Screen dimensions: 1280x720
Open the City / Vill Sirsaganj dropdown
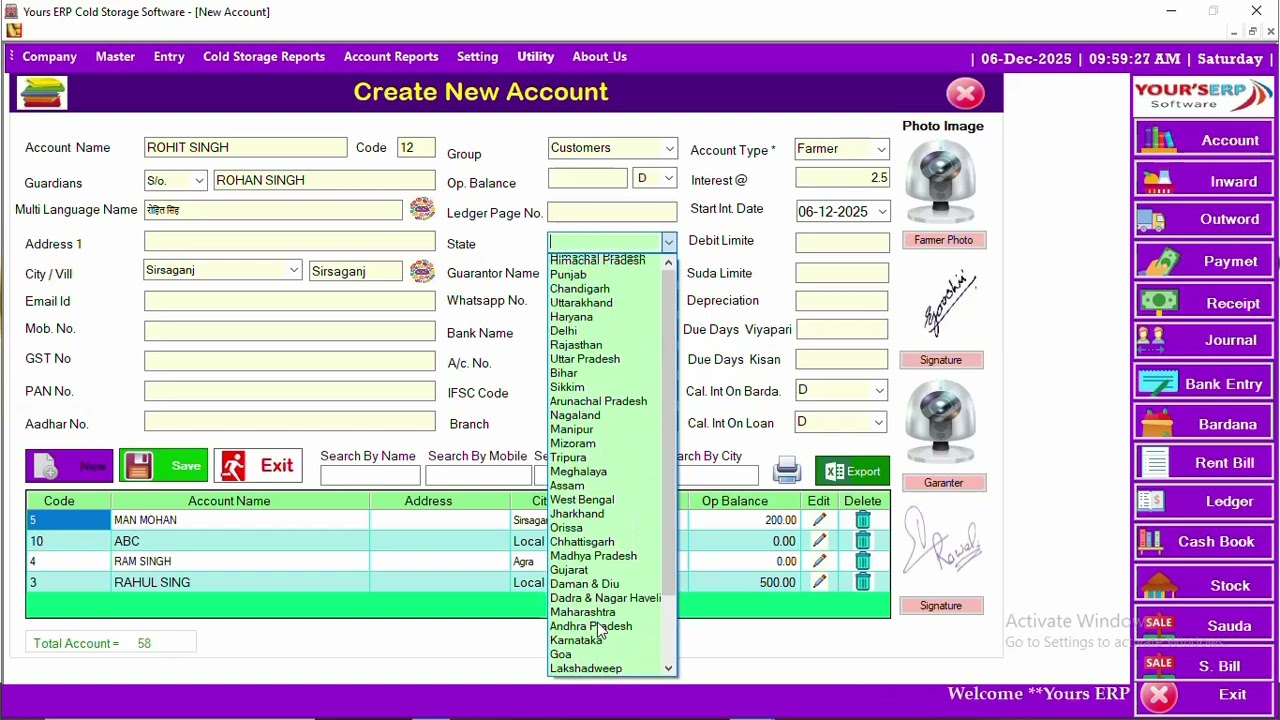293,271
